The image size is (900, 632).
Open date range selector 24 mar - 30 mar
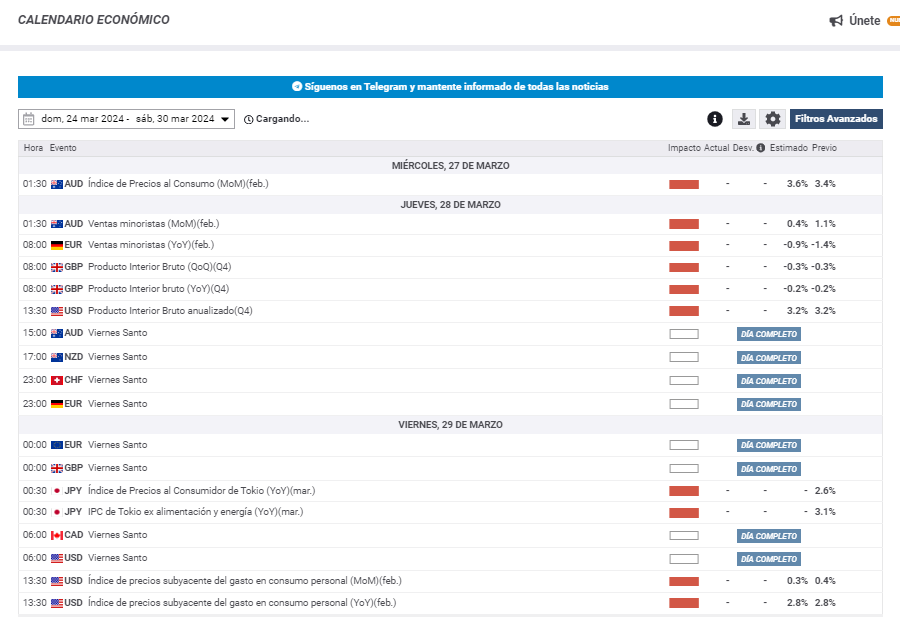tap(127, 119)
